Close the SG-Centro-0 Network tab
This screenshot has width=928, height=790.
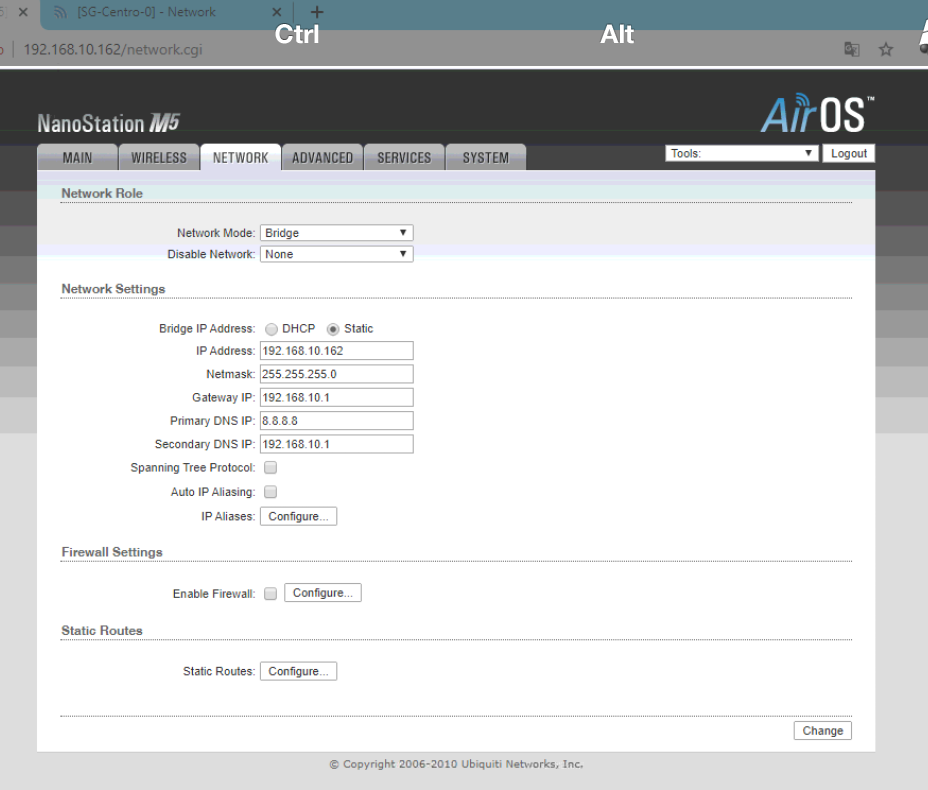276,12
